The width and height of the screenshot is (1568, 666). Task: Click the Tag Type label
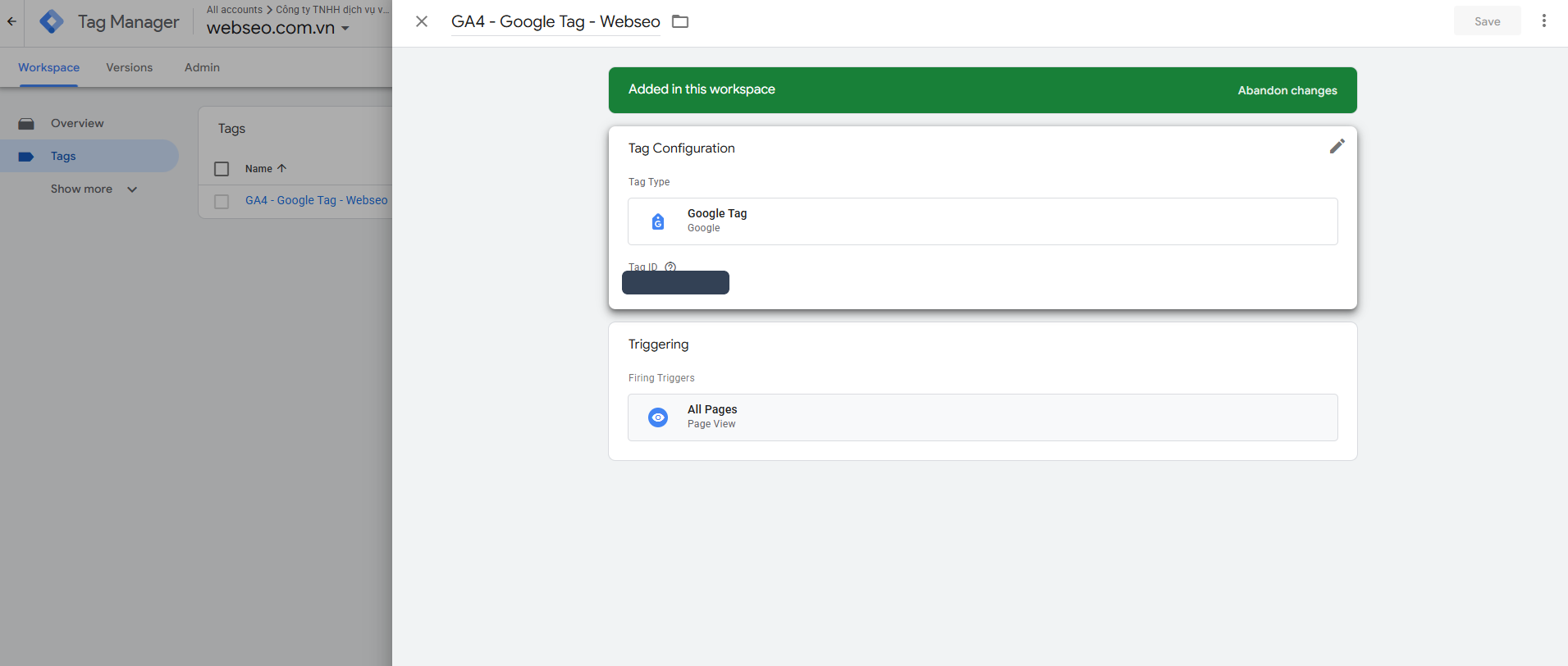[649, 182]
